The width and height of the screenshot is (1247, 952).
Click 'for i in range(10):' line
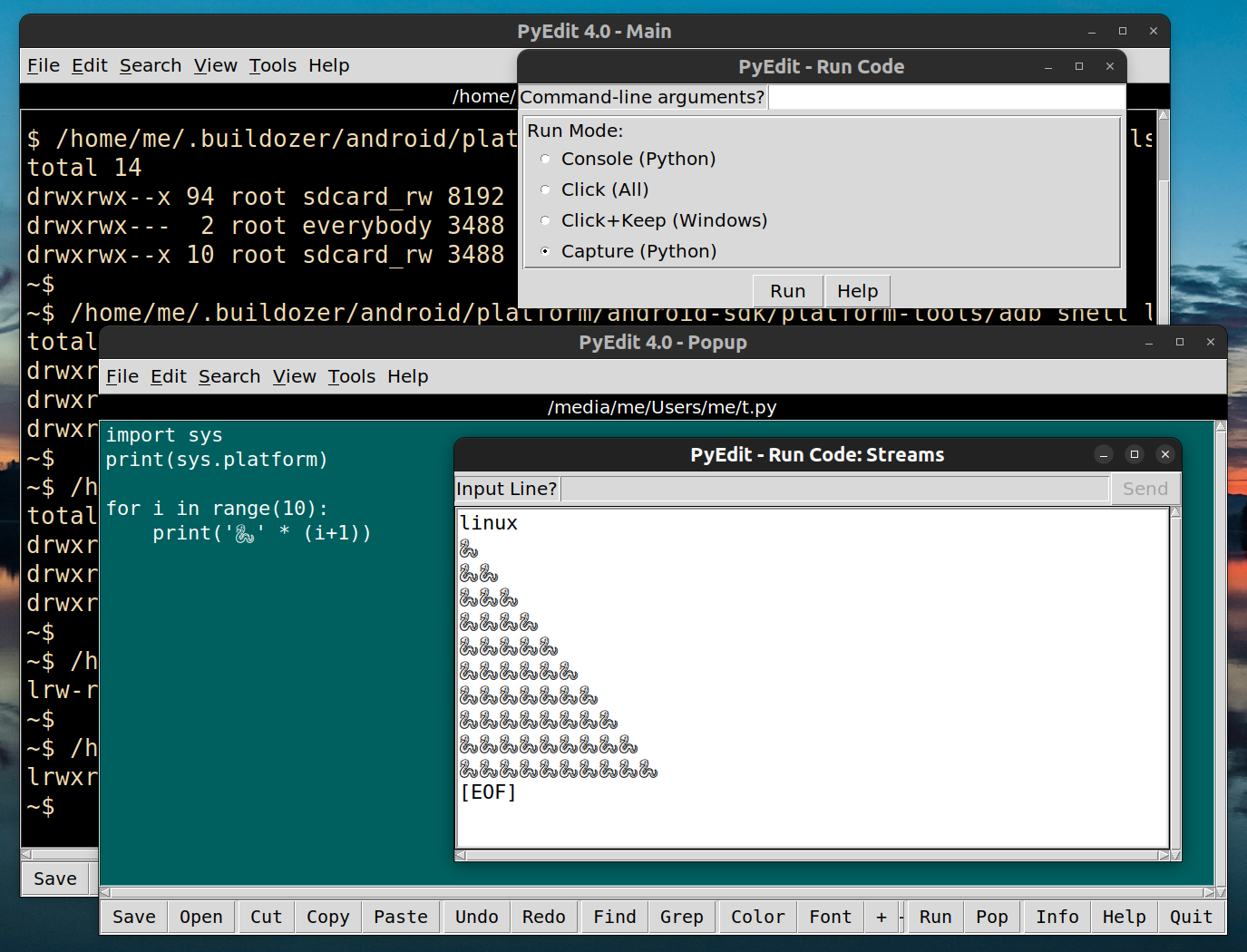[217, 509]
